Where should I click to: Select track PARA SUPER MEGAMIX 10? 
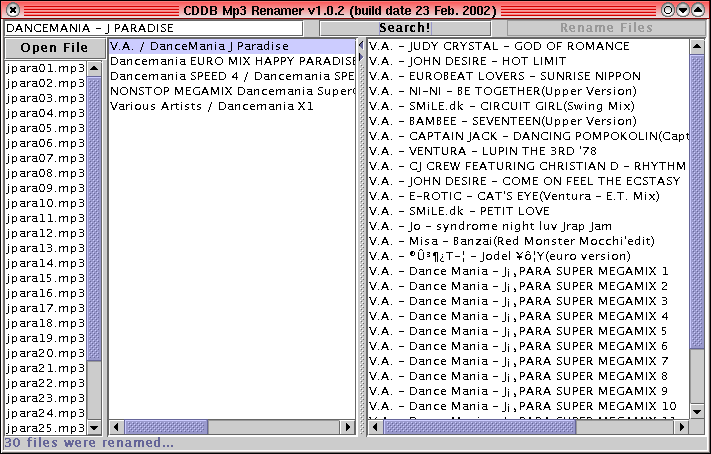coord(529,405)
